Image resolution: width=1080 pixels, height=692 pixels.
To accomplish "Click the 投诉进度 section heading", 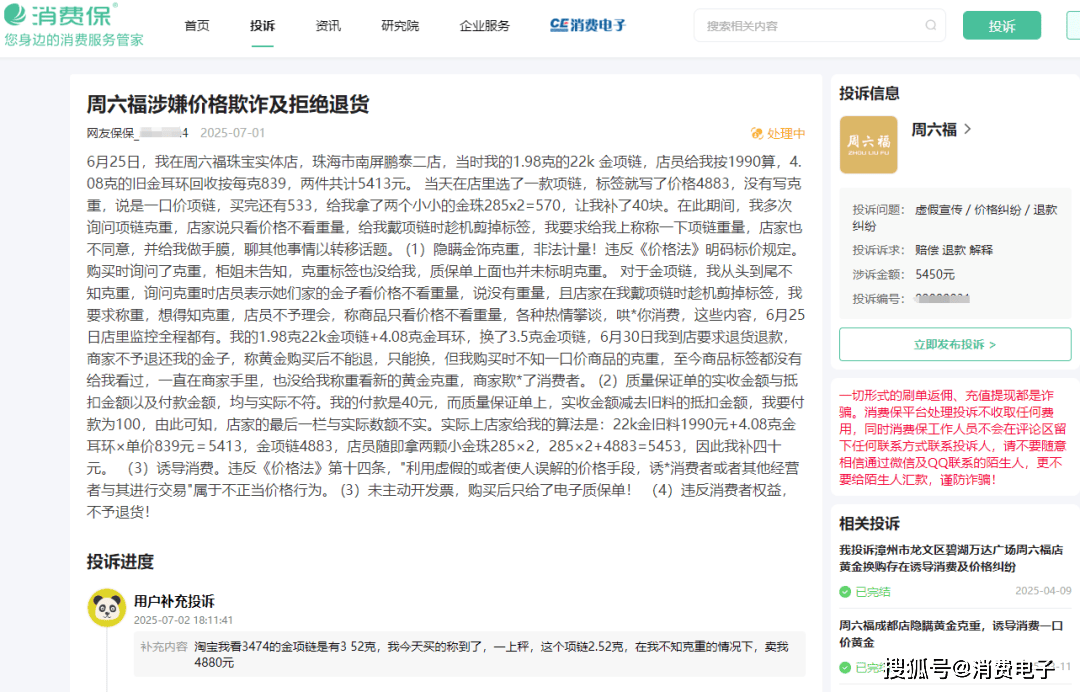I will [120, 561].
